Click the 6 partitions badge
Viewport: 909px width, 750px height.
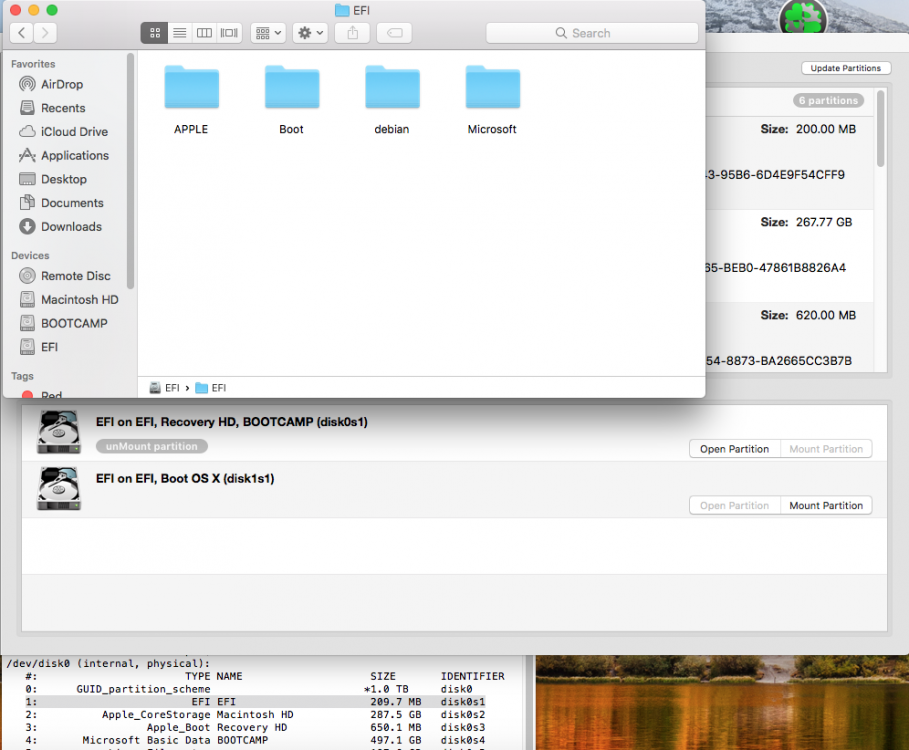coord(828,101)
